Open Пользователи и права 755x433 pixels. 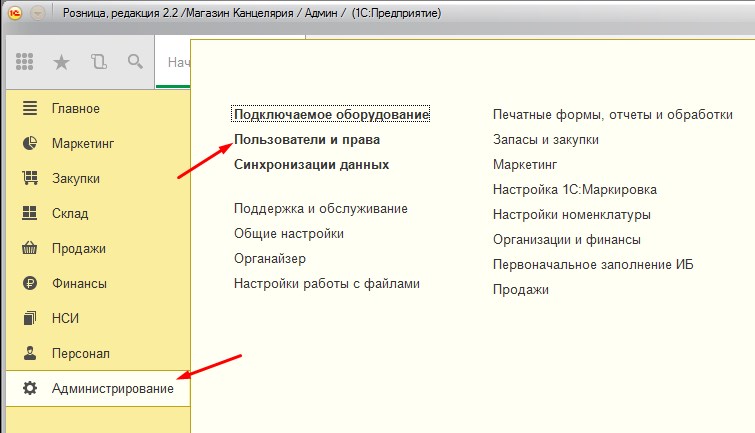[x=307, y=140]
